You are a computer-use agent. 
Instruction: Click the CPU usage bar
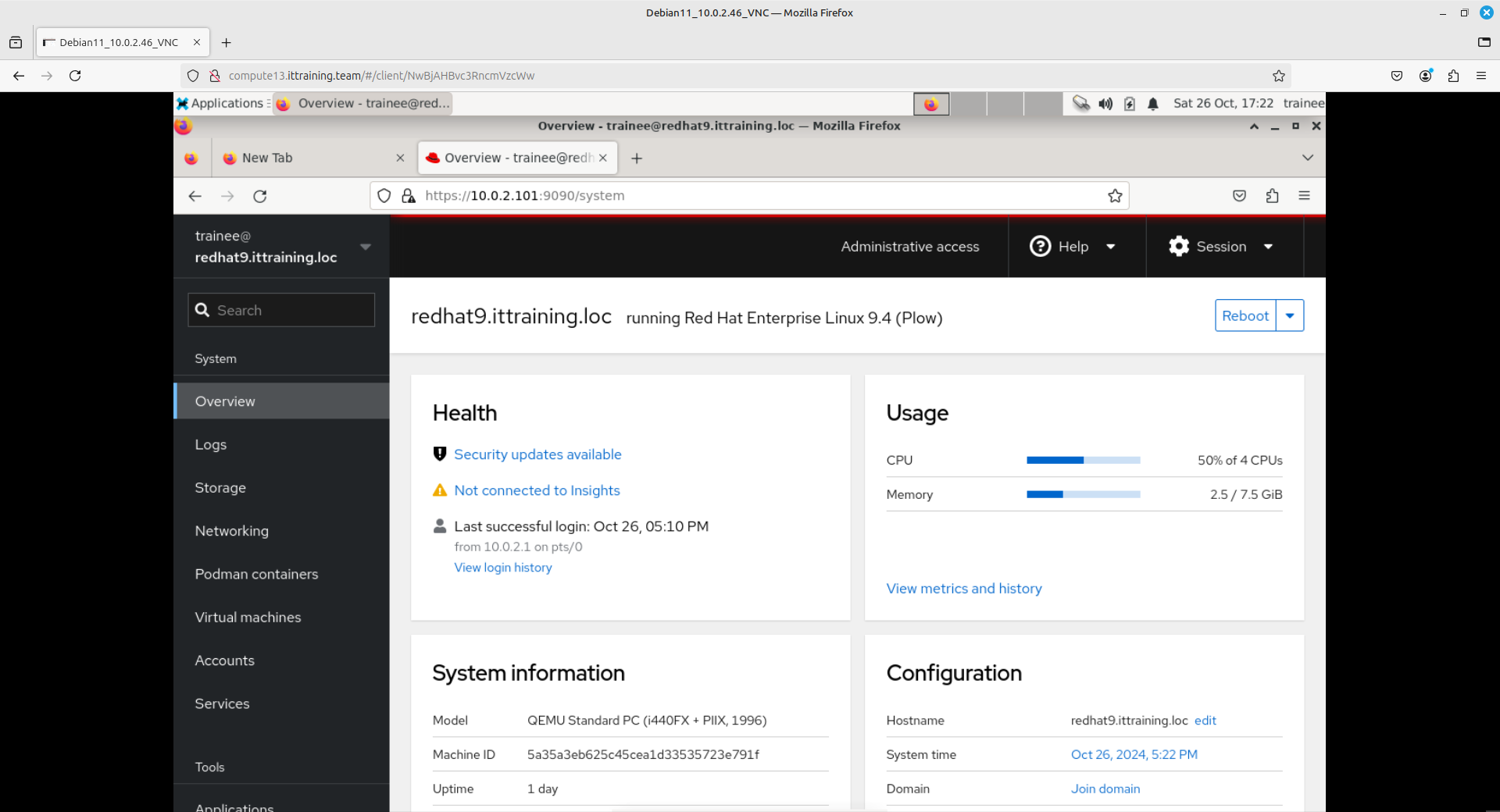click(x=1084, y=460)
